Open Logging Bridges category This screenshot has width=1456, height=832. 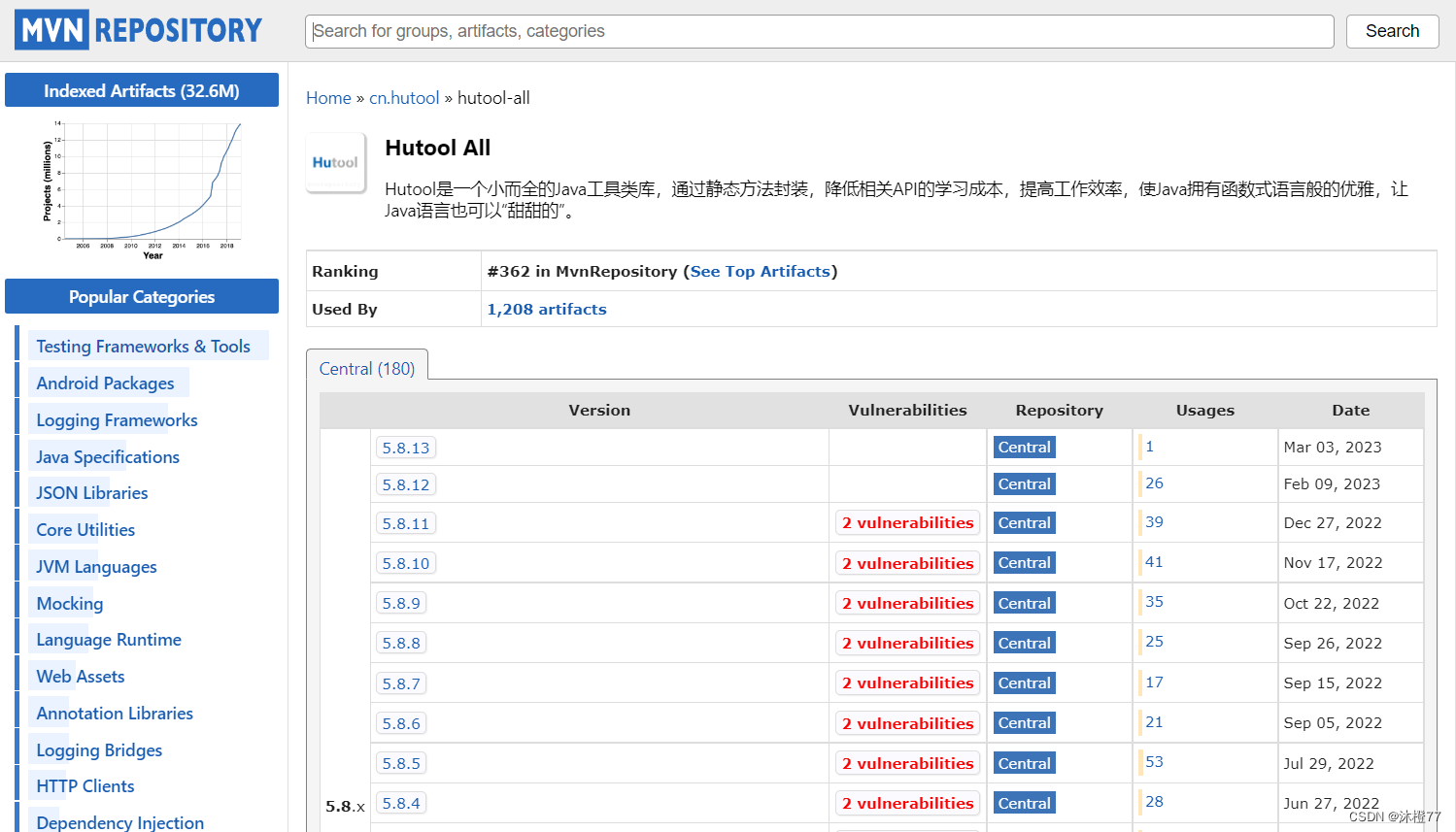[x=99, y=750]
